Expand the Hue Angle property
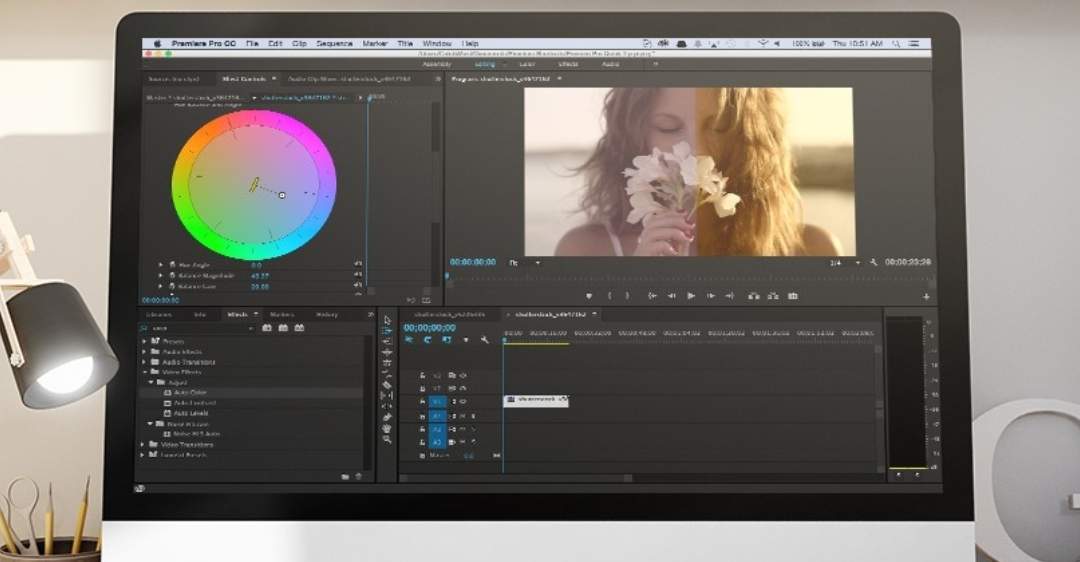 point(160,265)
